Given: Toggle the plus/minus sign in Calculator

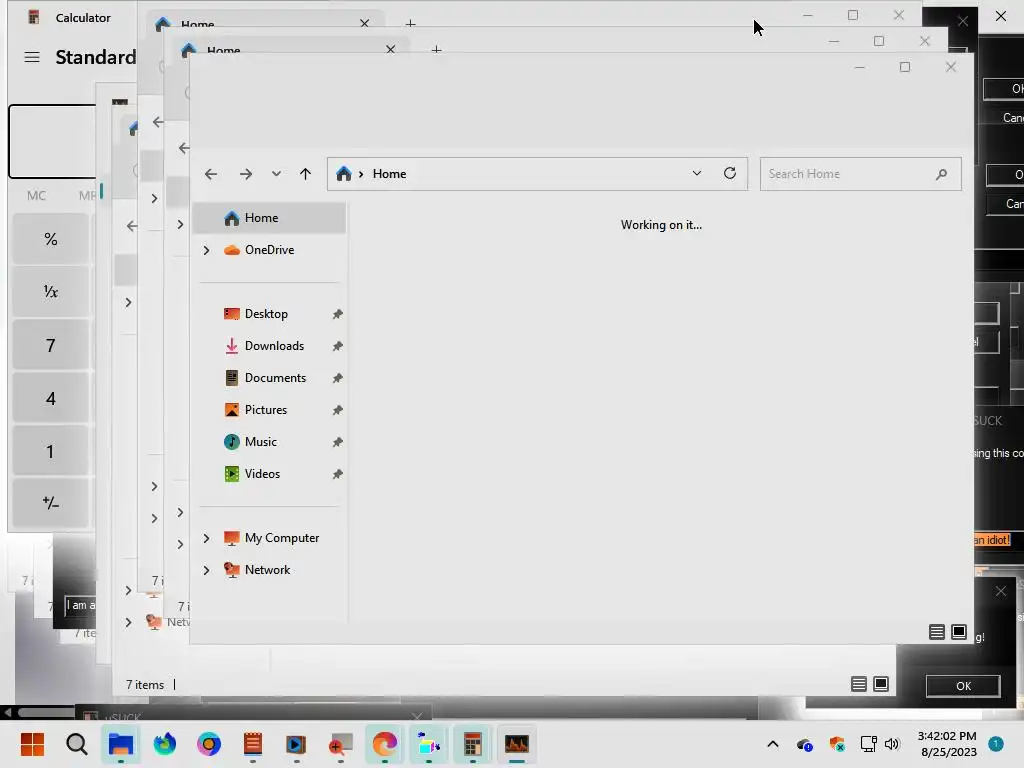Looking at the screenshot, I should tap(50, 503).
